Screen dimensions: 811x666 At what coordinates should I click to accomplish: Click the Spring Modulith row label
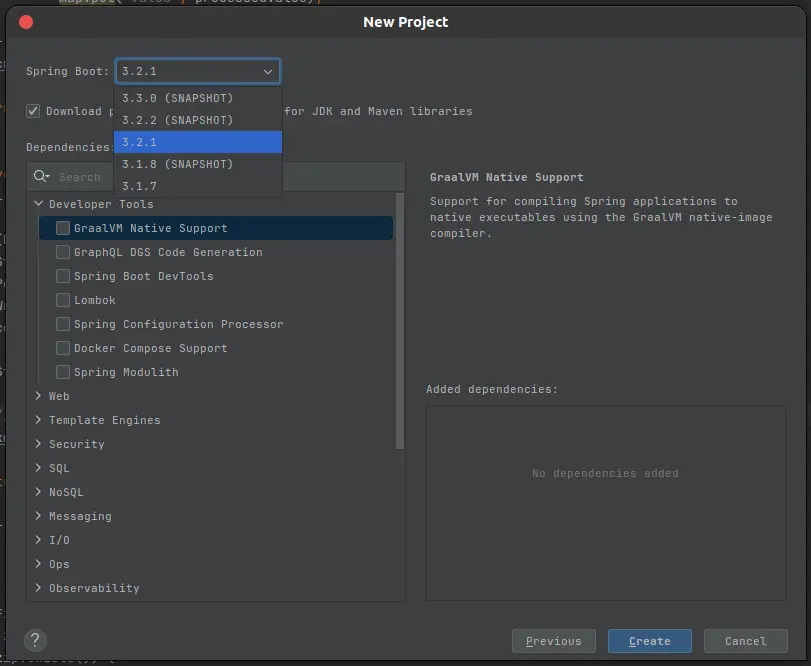(x=126, y=372)
